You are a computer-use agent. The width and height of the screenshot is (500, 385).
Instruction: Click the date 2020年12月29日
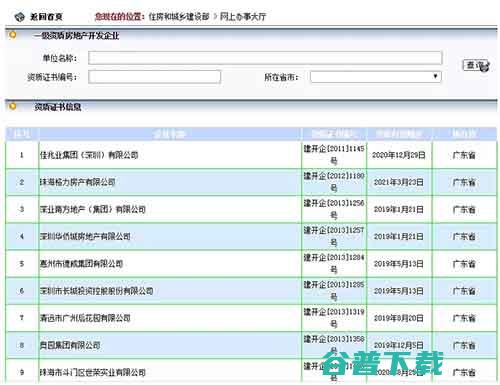pyautogui.click(x=399, y=155)
